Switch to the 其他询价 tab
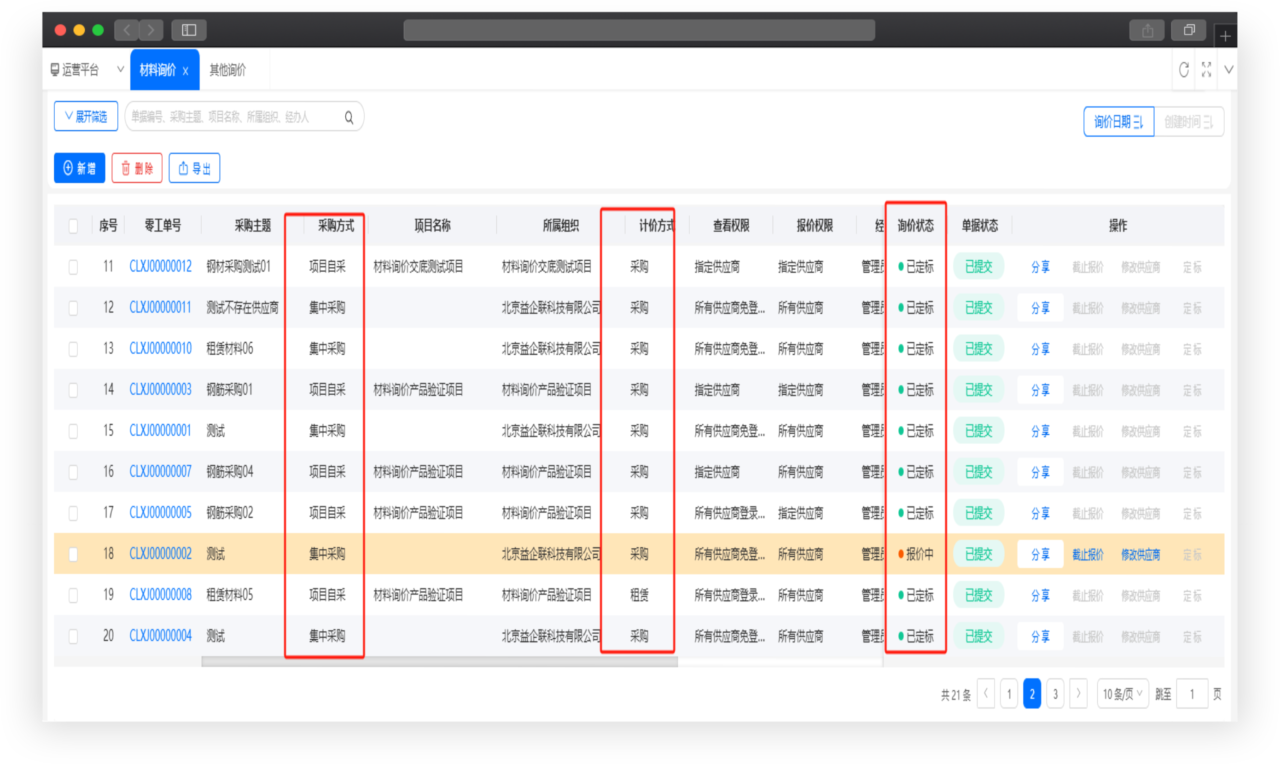 tap(227, 70)
